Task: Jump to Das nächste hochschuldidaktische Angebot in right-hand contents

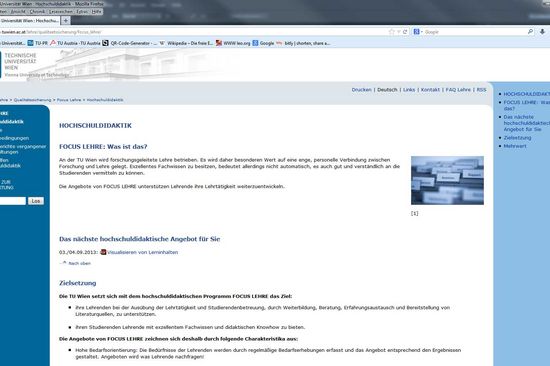Action: click(527, 123)
